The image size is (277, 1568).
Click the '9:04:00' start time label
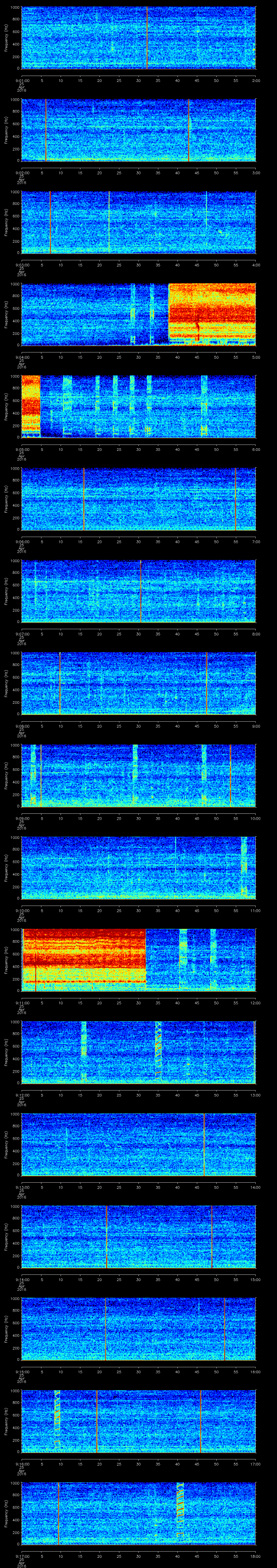(22, 357)
